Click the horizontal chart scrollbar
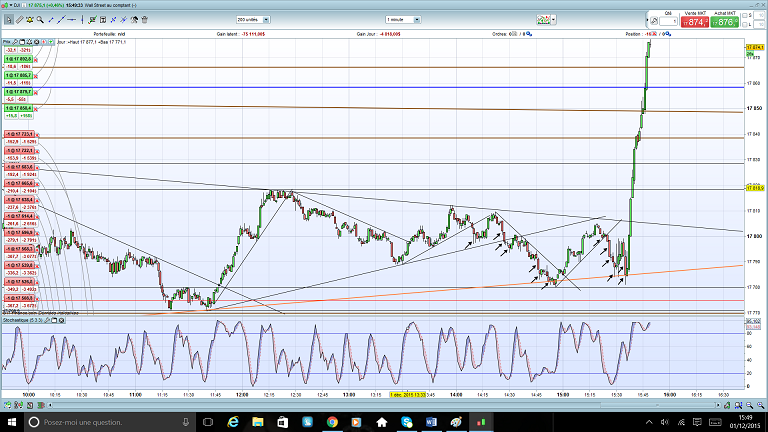768x432 pixels. click(x=384, y=405)
